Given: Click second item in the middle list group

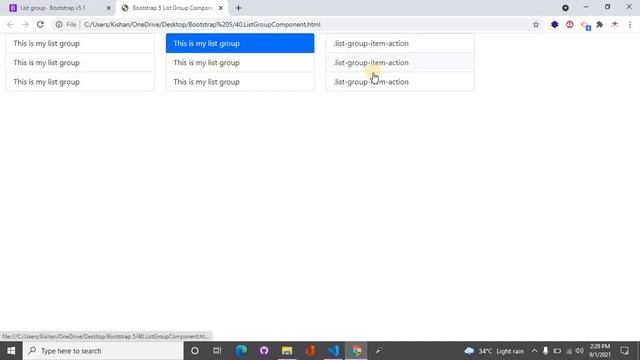Looking at the screenshot, I should (240, 62).
